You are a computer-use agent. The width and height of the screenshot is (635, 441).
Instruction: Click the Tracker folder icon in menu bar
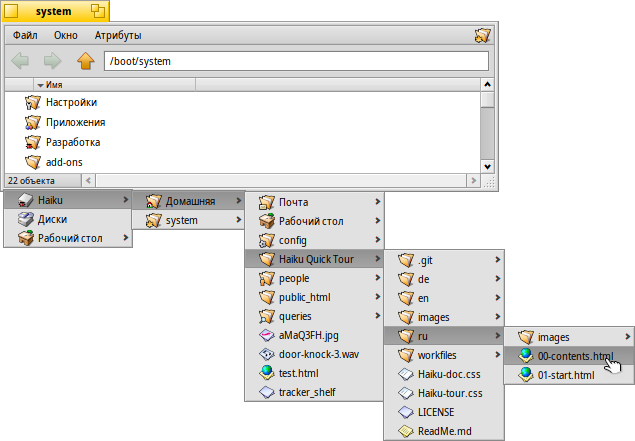tap(482, 35)
